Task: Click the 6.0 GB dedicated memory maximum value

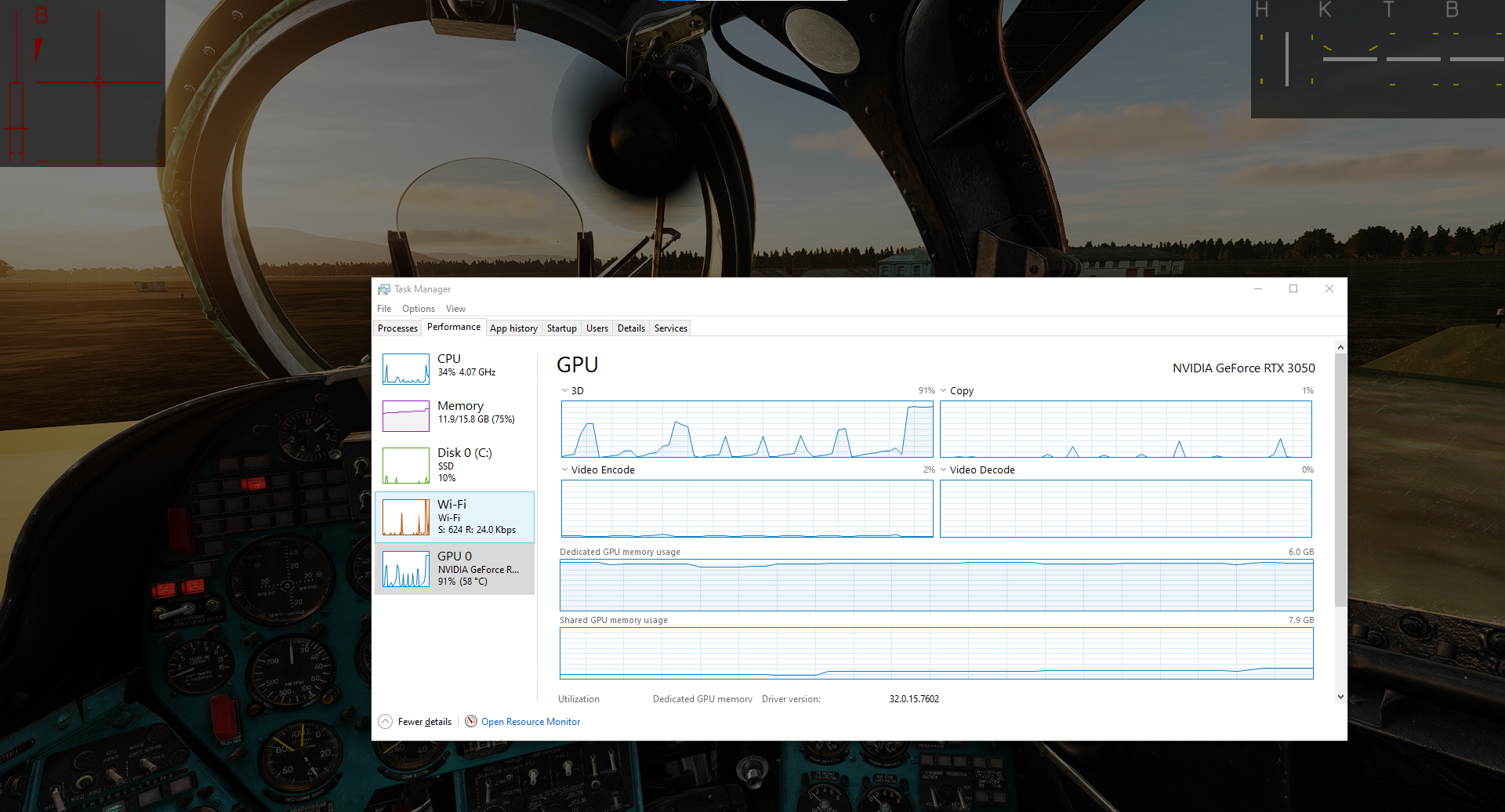Action: [x=1300, y=552]
